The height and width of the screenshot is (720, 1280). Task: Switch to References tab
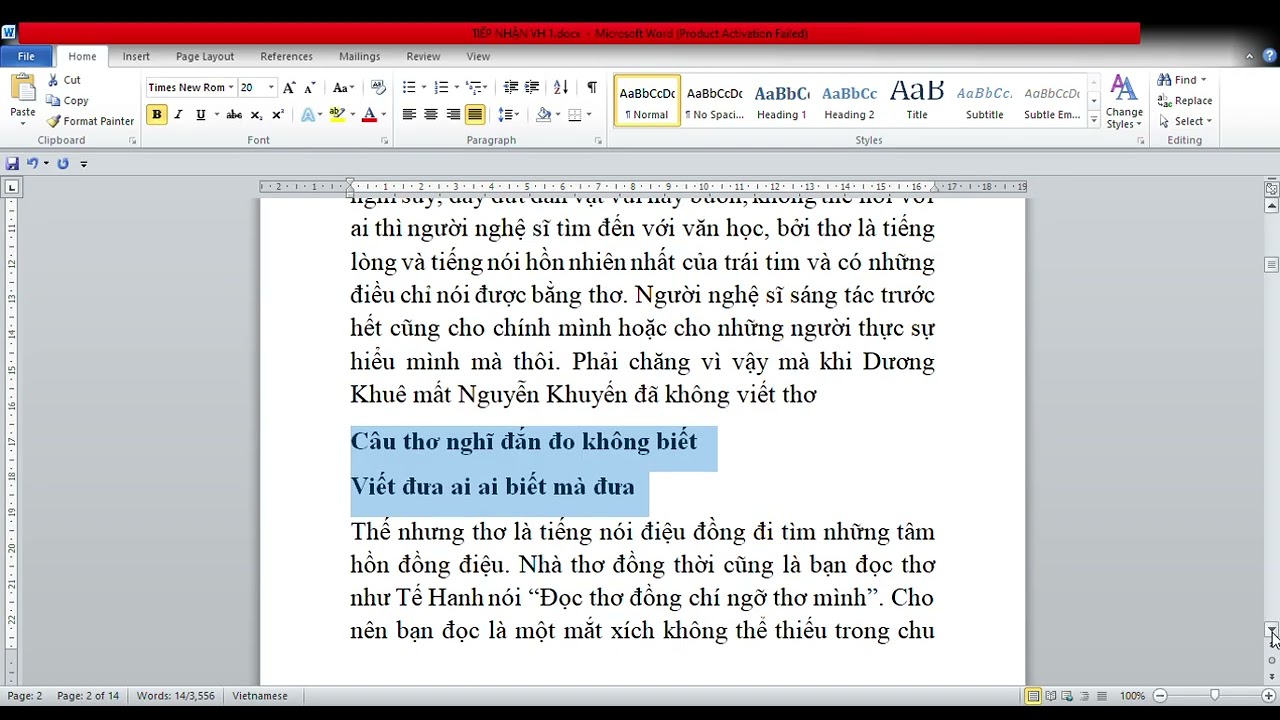click(287, 56)
